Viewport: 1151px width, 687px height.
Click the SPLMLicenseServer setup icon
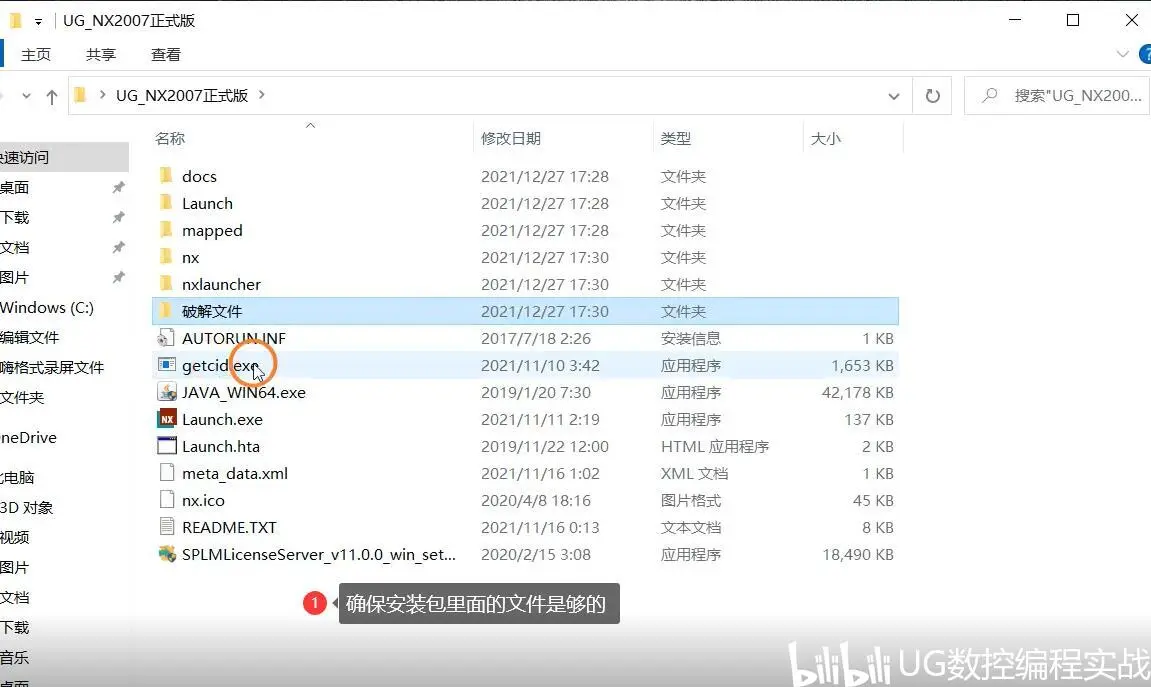(167, 554)
